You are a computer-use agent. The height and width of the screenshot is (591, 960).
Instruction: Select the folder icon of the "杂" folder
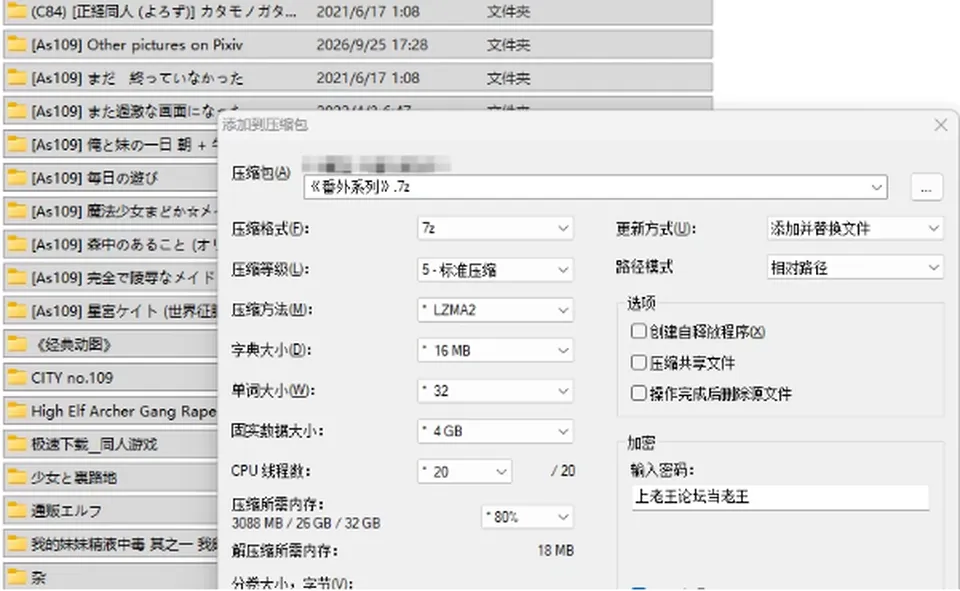click(17, 577)
